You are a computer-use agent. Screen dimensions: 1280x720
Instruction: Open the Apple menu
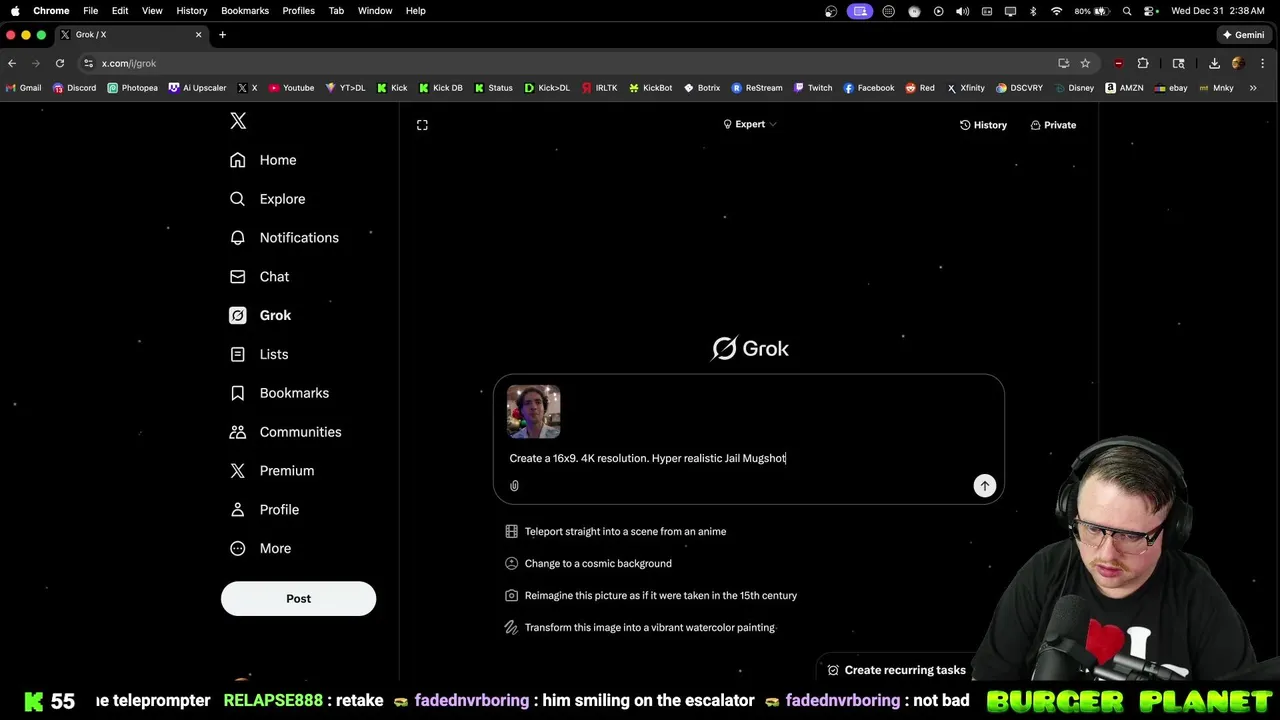(14, 11)
